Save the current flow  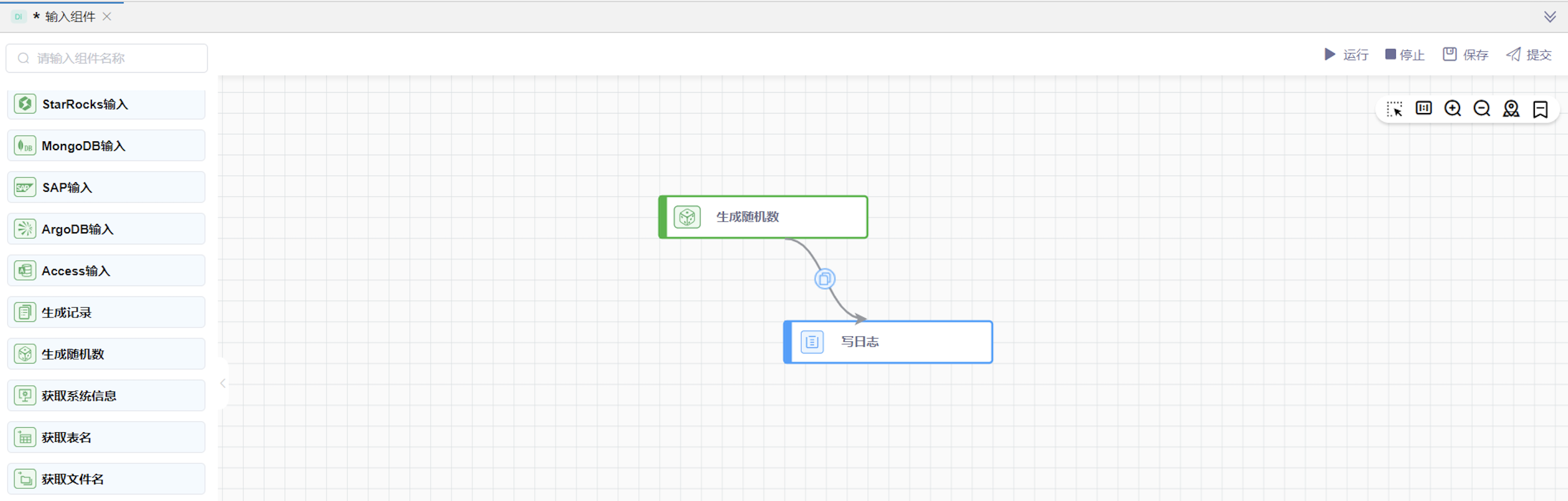1465,55
